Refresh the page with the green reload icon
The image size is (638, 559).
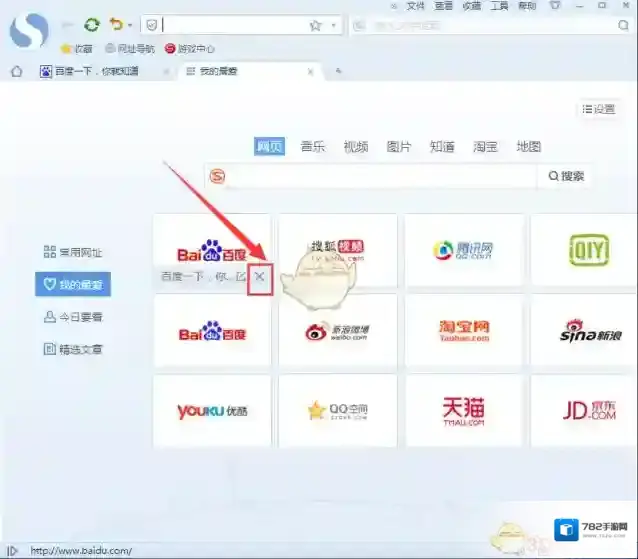click(92, 25)
